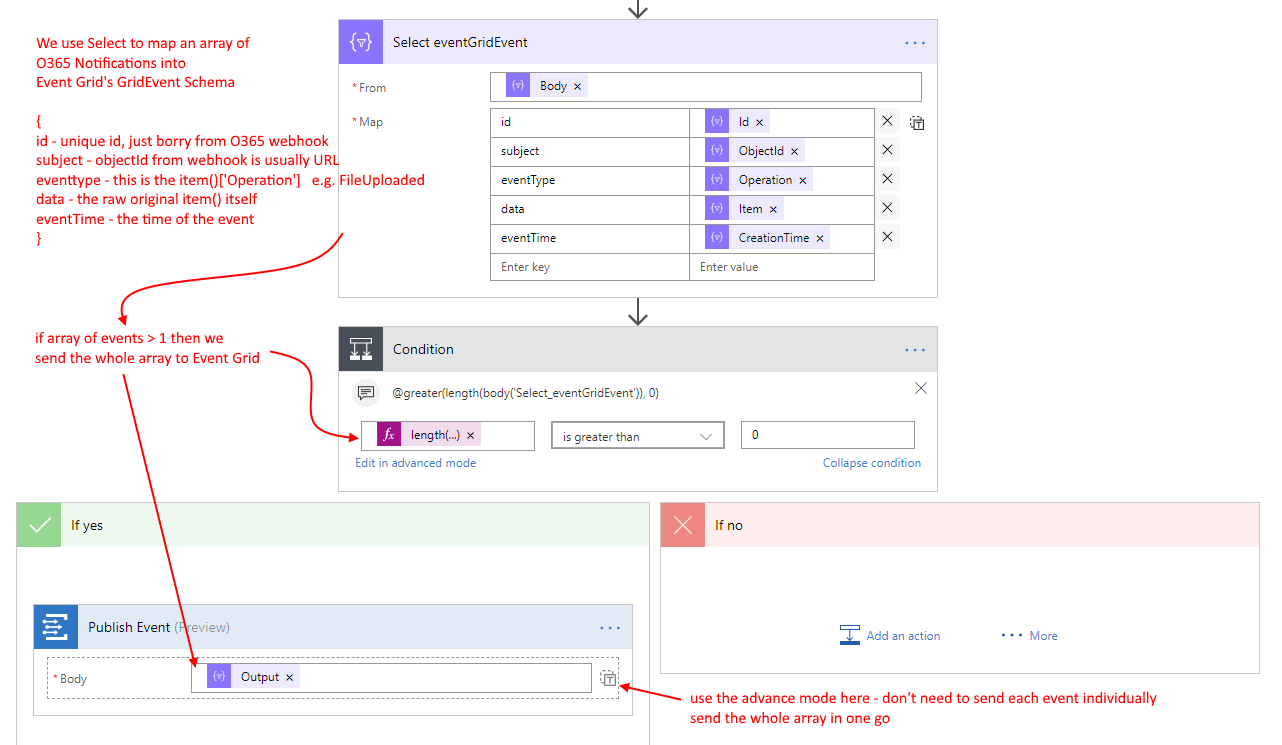Click the Collapse condition link
Screen dimensions: 1282x745
tap(871, 463)
